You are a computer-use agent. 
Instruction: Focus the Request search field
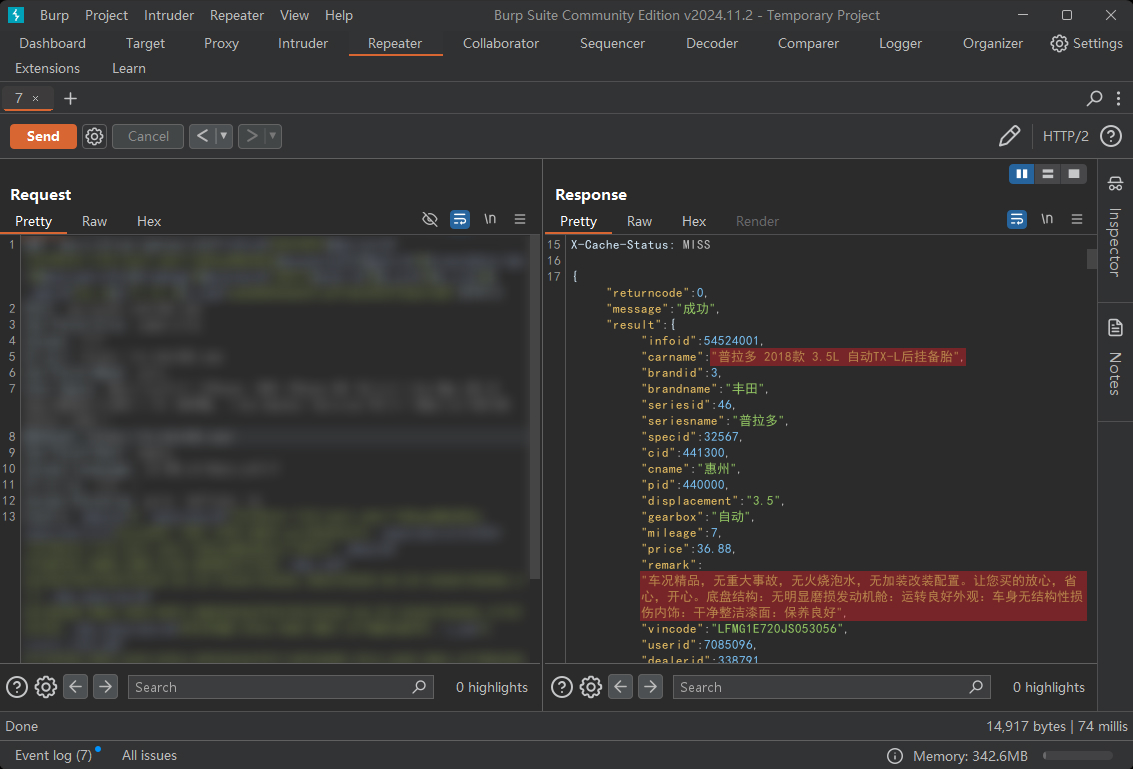[x=280, y=687]
